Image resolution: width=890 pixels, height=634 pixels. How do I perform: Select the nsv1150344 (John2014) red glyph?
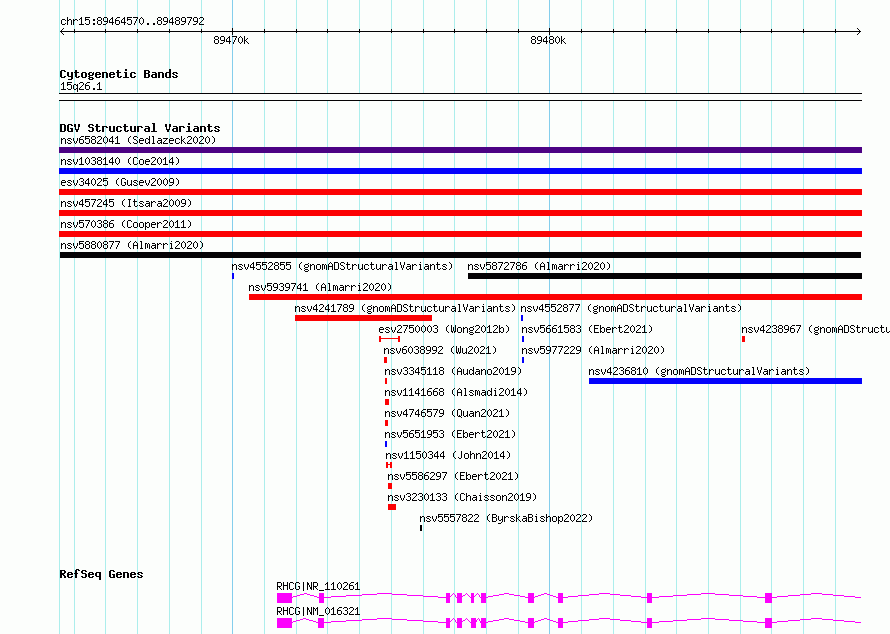389,465
